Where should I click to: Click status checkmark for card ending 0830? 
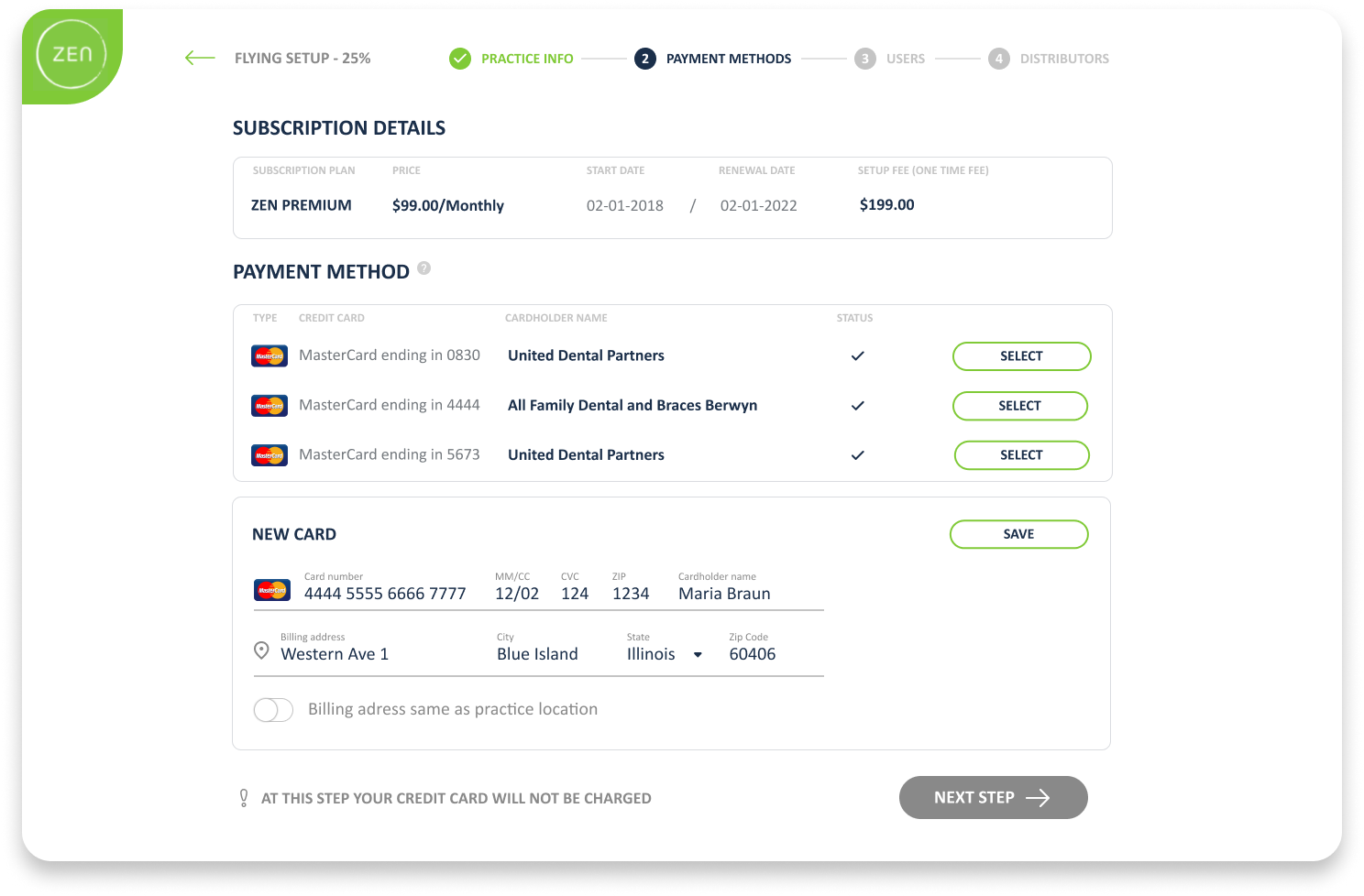pos(857,355)
